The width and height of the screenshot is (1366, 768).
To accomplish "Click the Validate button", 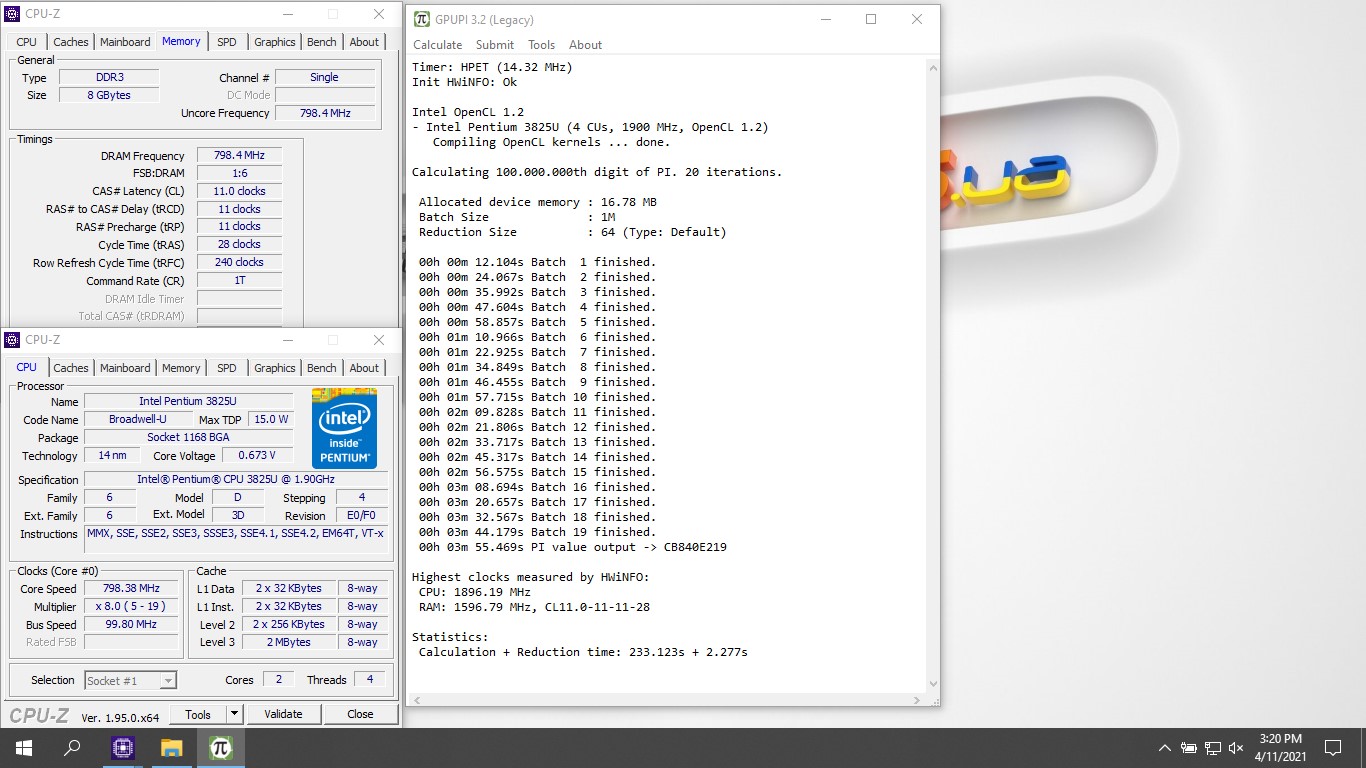I will (283, 714).
